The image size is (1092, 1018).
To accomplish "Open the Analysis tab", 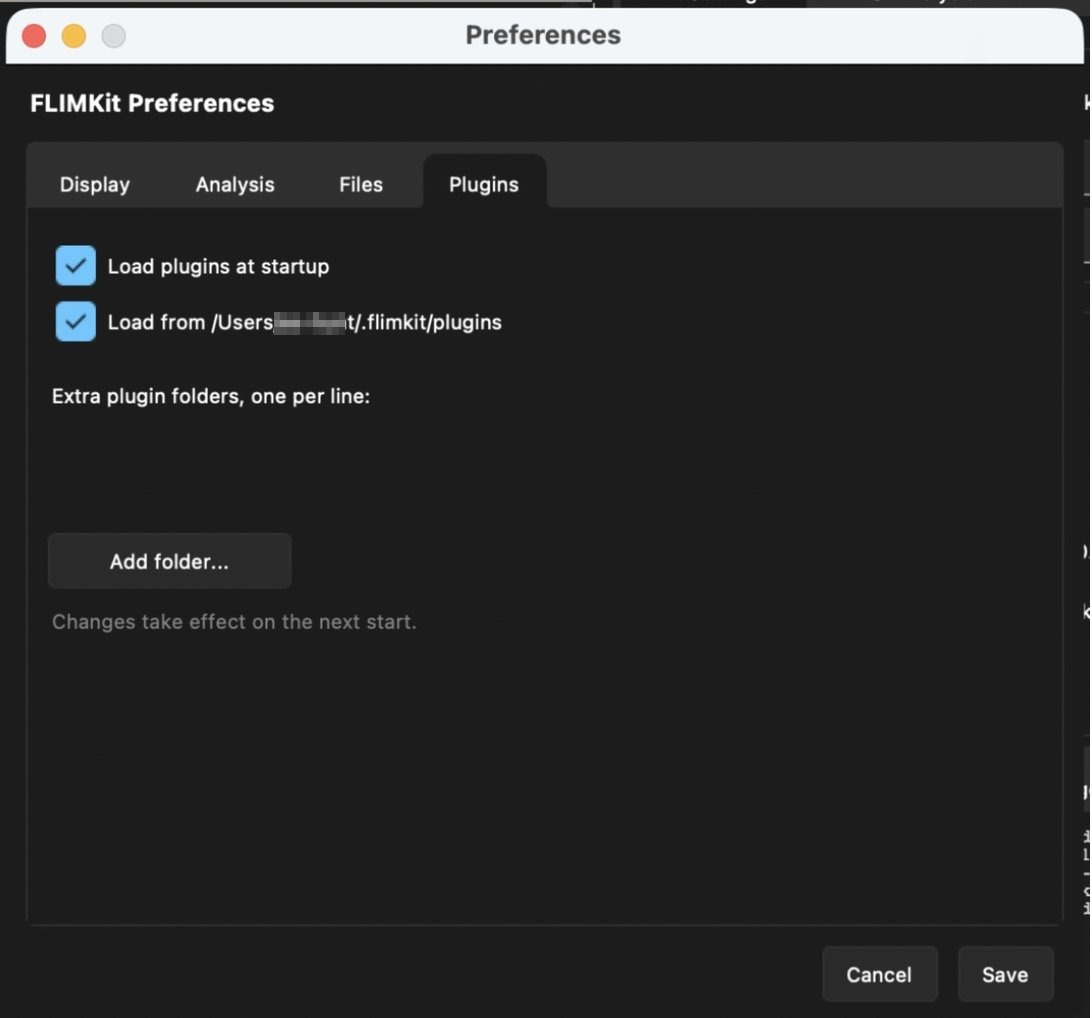I will coord(235,185).
